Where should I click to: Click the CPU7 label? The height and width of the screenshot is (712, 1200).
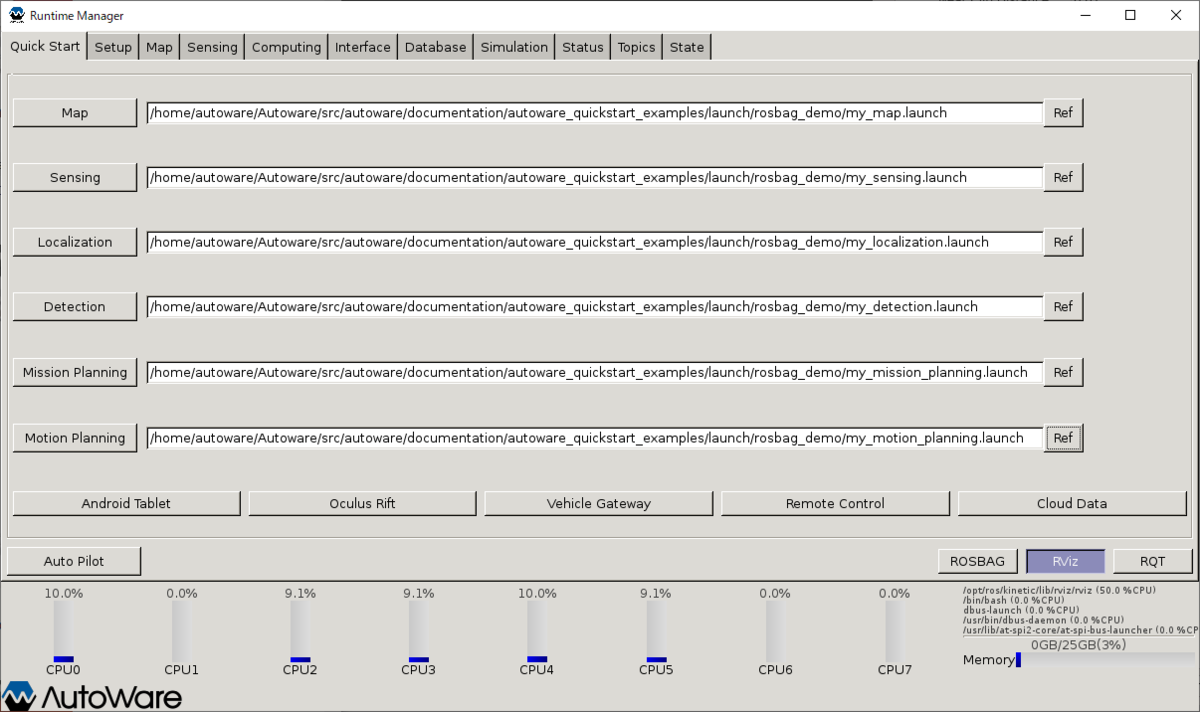click(895, 669)
